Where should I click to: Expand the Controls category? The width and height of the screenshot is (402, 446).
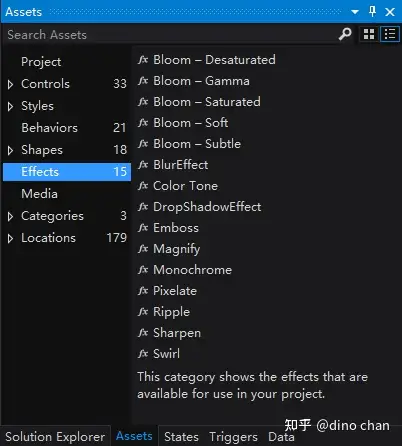point(10,84)
